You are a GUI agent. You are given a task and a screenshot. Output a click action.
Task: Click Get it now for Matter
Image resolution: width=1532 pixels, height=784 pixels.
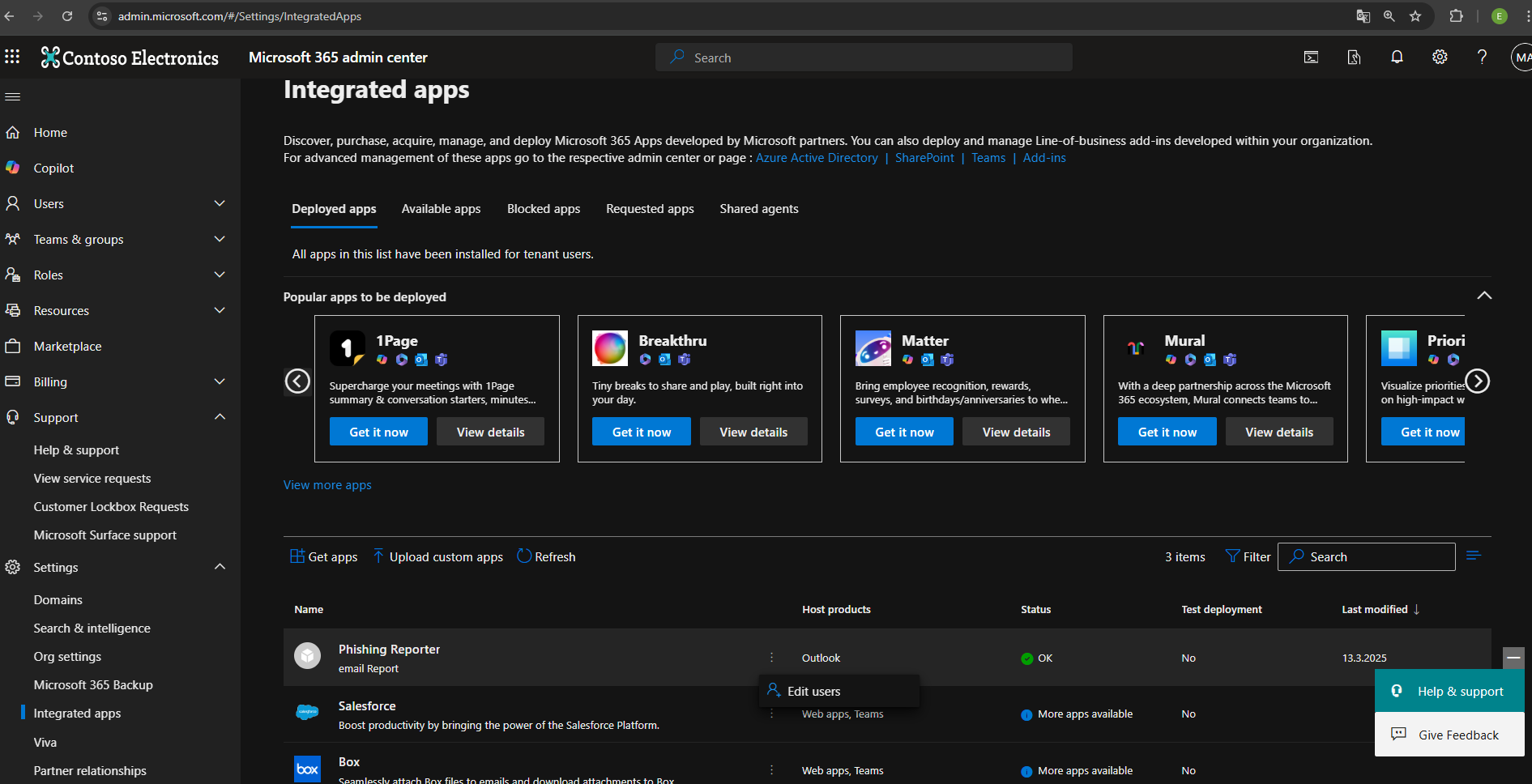coord(904,432)
